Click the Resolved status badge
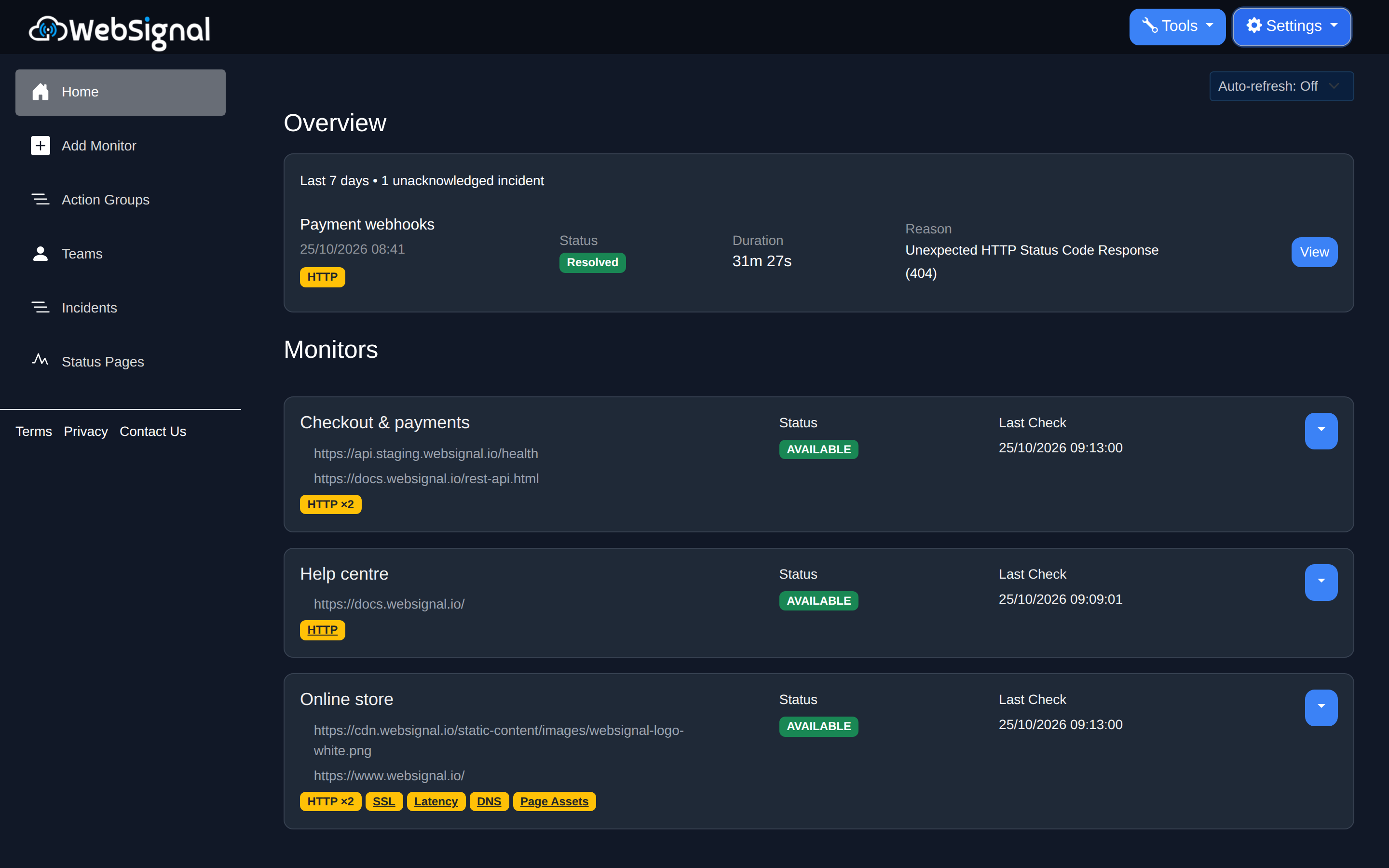The height and width of the screenshot is (868, 1389). click(x=592, y=262)
